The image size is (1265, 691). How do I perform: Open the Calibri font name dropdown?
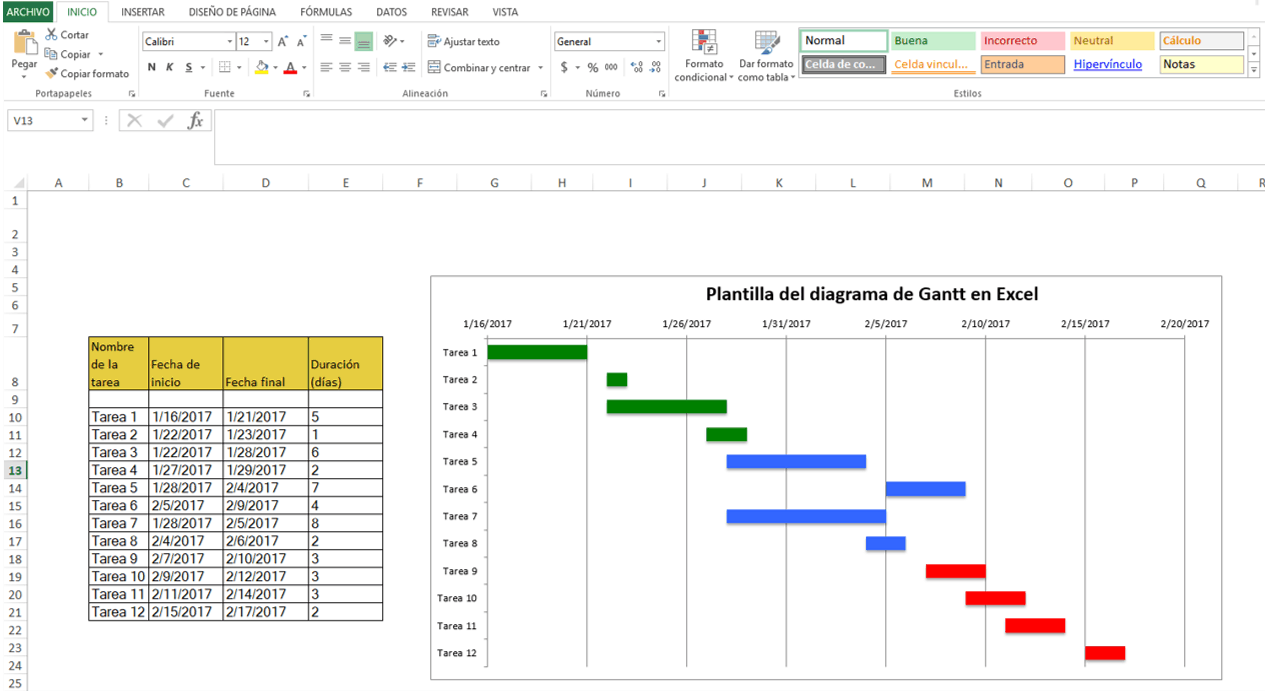click(229, 42)
